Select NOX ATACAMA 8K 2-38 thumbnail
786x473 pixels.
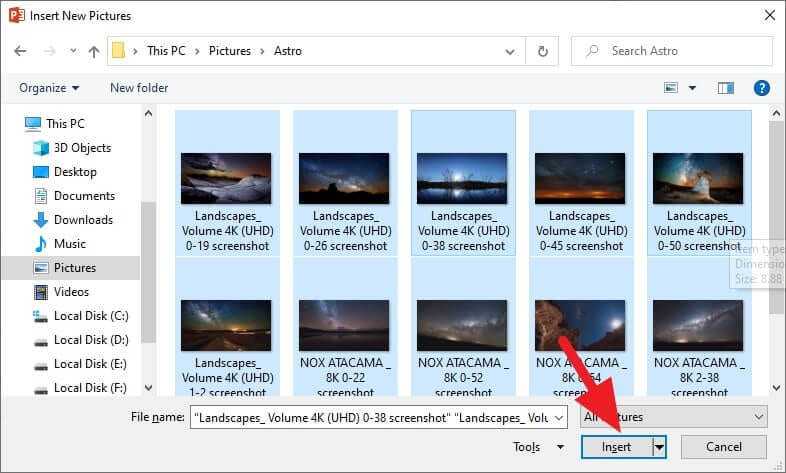[x=698, y=326]
